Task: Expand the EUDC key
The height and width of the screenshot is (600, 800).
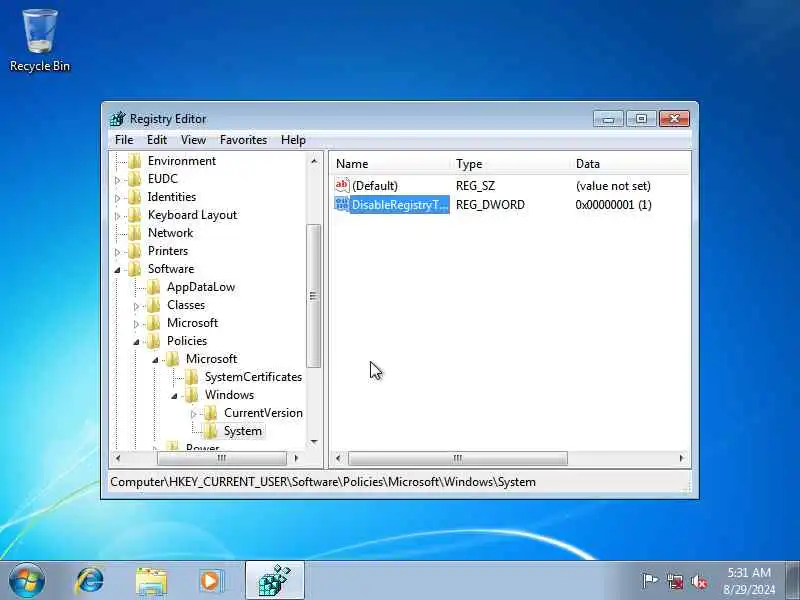Action: (117, 180)
